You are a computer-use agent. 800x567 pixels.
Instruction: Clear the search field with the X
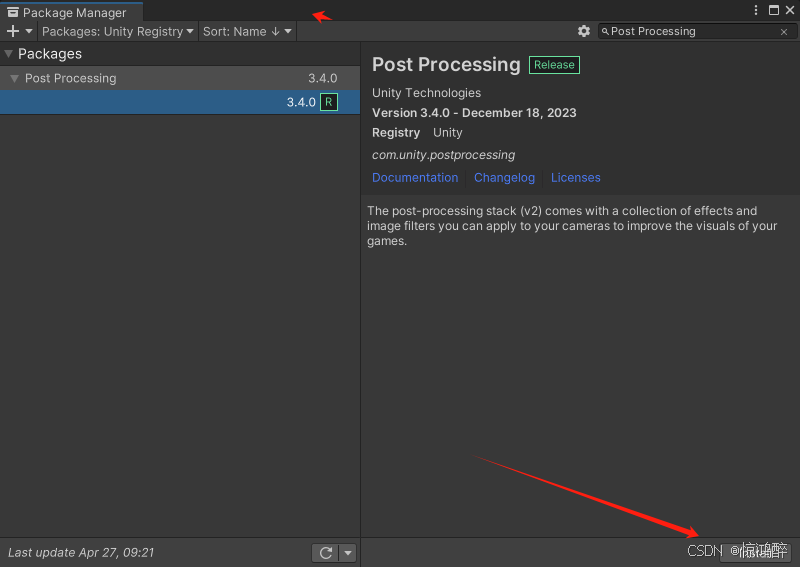coord(784,32)
